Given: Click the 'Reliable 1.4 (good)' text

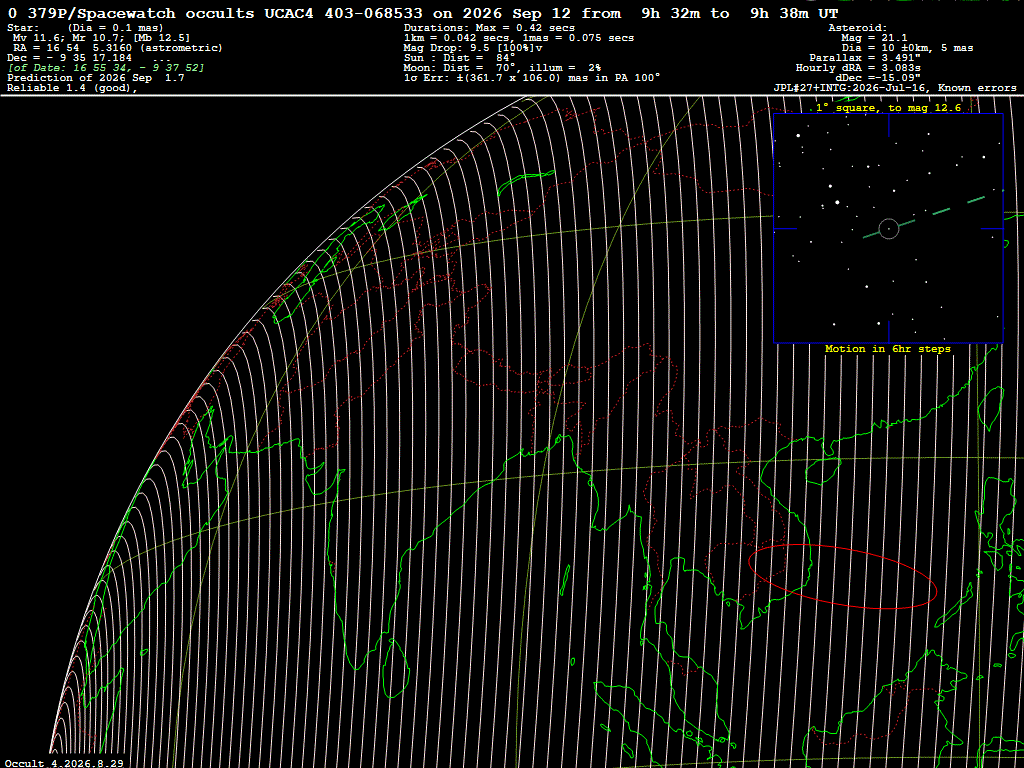Looking at the screenshot, I should [x=72, y=88].
